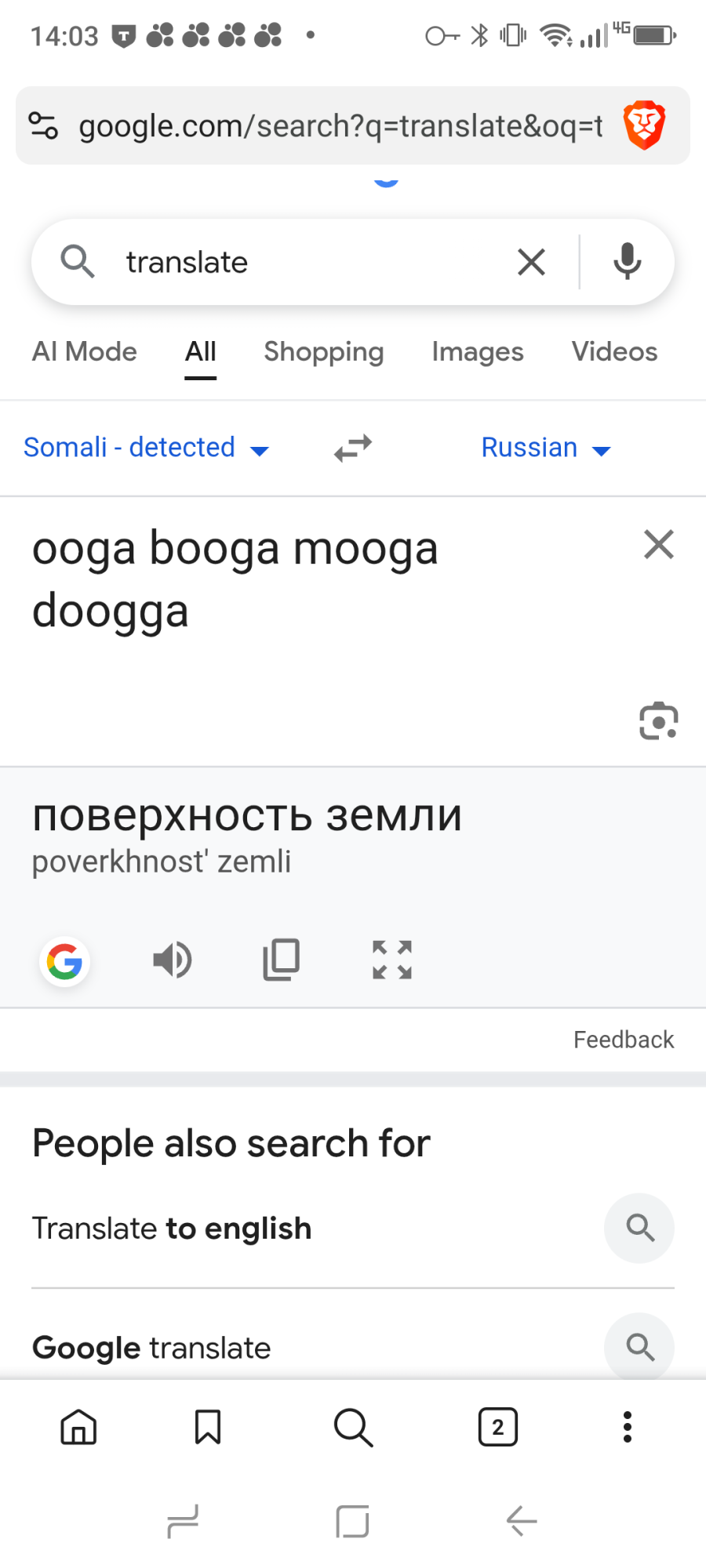Viewport: 706px width, 1568px height.
Task: Tap the Brave Shields lion icon
Action: (644, 125)
